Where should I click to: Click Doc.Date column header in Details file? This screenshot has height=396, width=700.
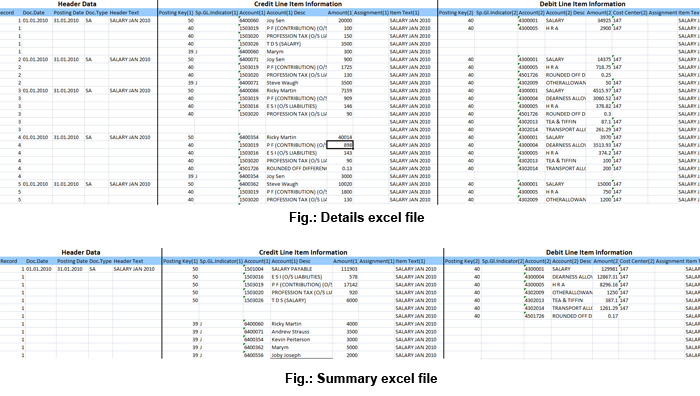click(x=33, y=13)
